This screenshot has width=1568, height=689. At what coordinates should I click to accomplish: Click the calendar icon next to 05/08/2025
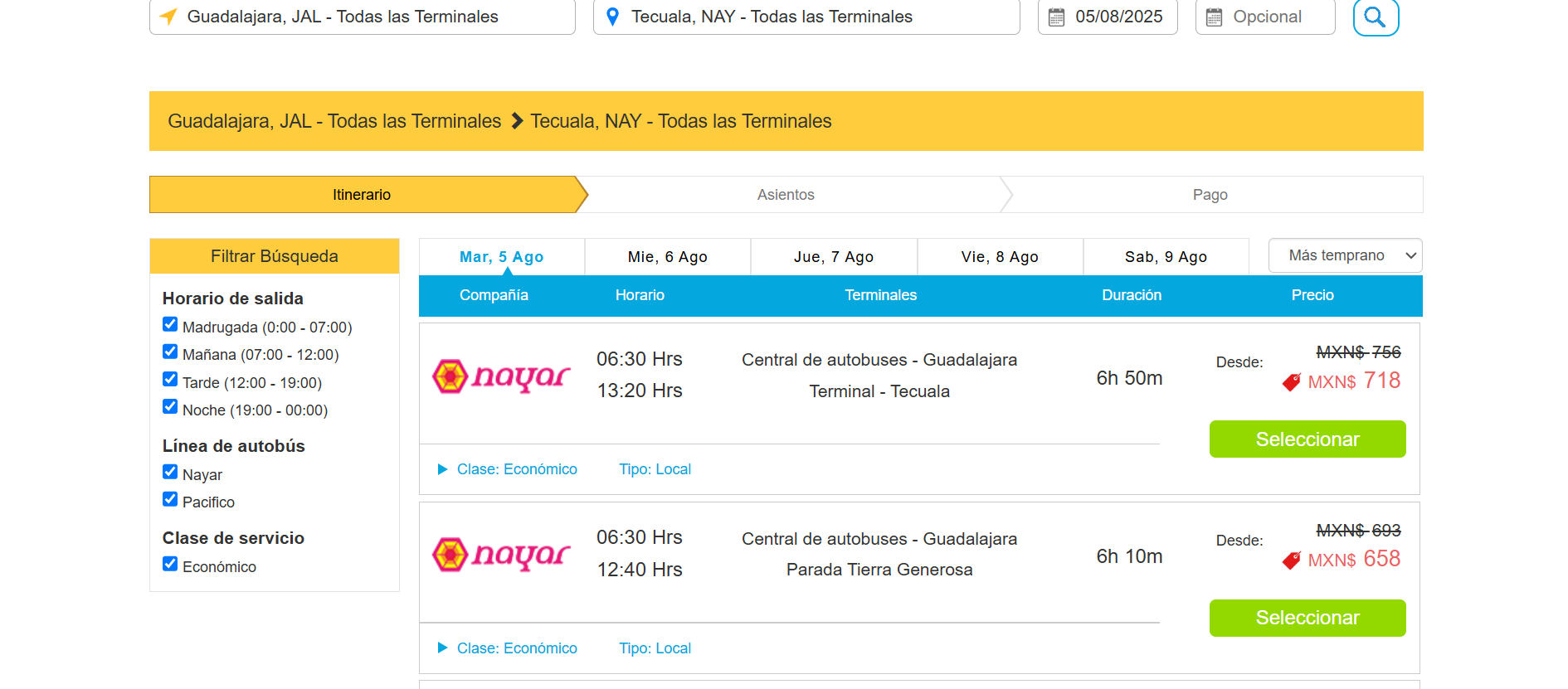(x=1056, y=17)
